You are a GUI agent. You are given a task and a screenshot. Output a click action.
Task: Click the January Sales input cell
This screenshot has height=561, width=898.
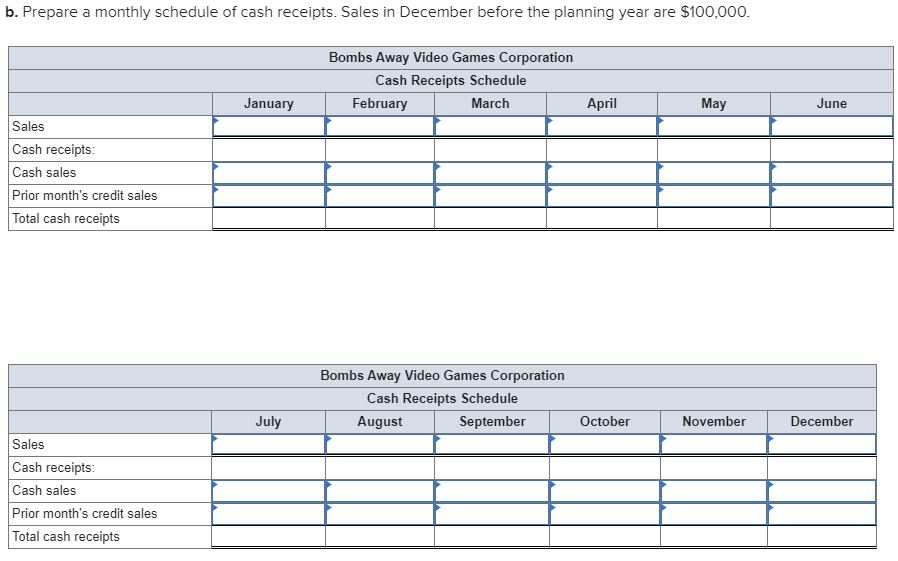coord(268,126)
